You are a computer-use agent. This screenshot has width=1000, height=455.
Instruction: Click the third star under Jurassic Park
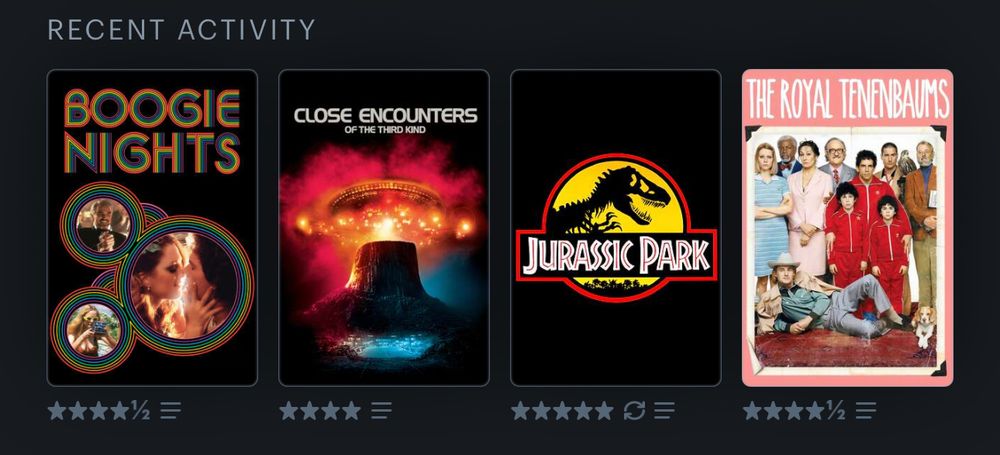562,410
